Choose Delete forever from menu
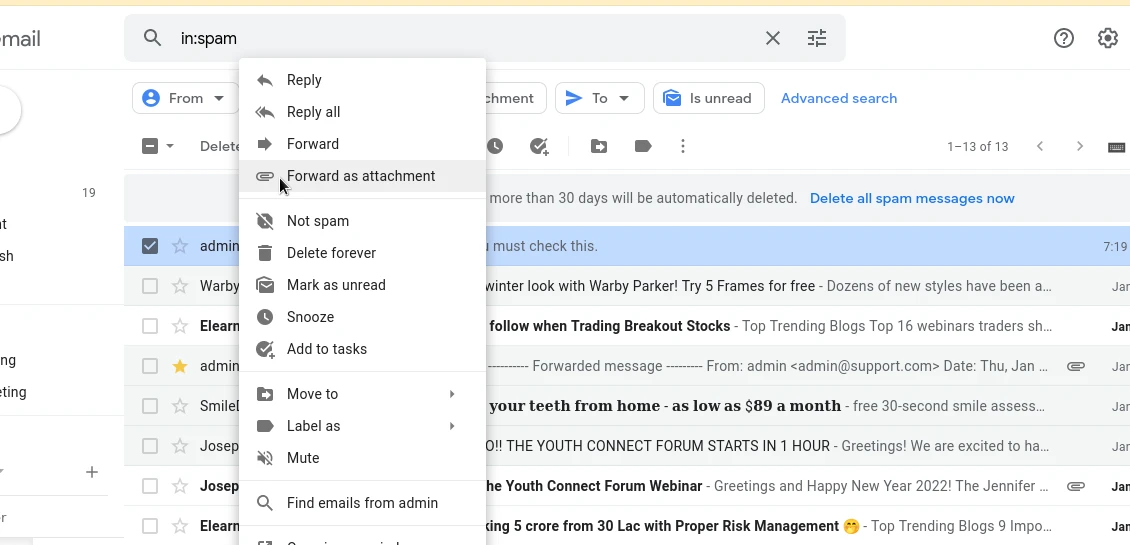The height and width of the screenshot is (545, 1130). tap(362, 253)
